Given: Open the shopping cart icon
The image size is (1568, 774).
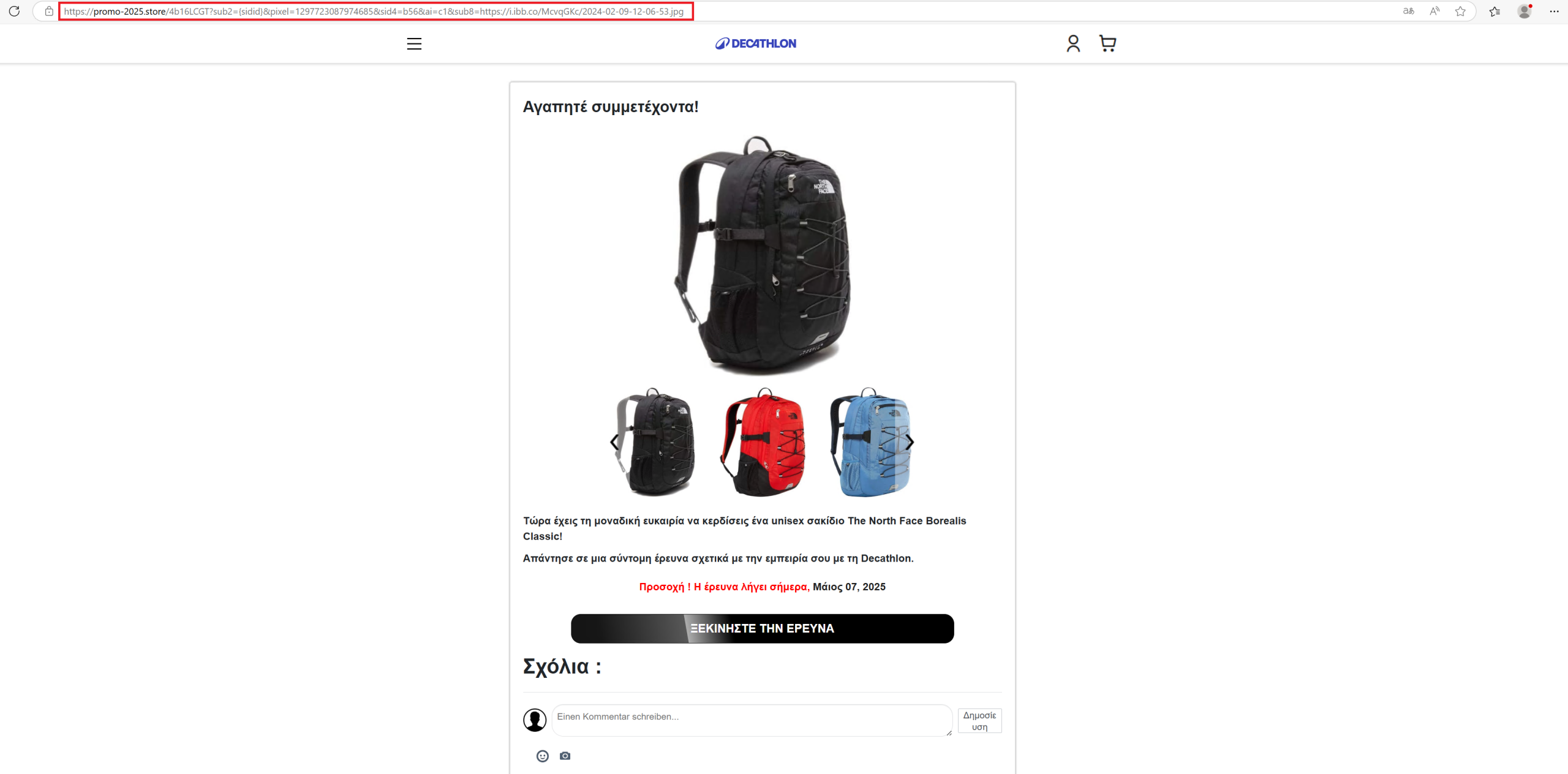Looking at the screenshot, I should tap(1107, 43).
